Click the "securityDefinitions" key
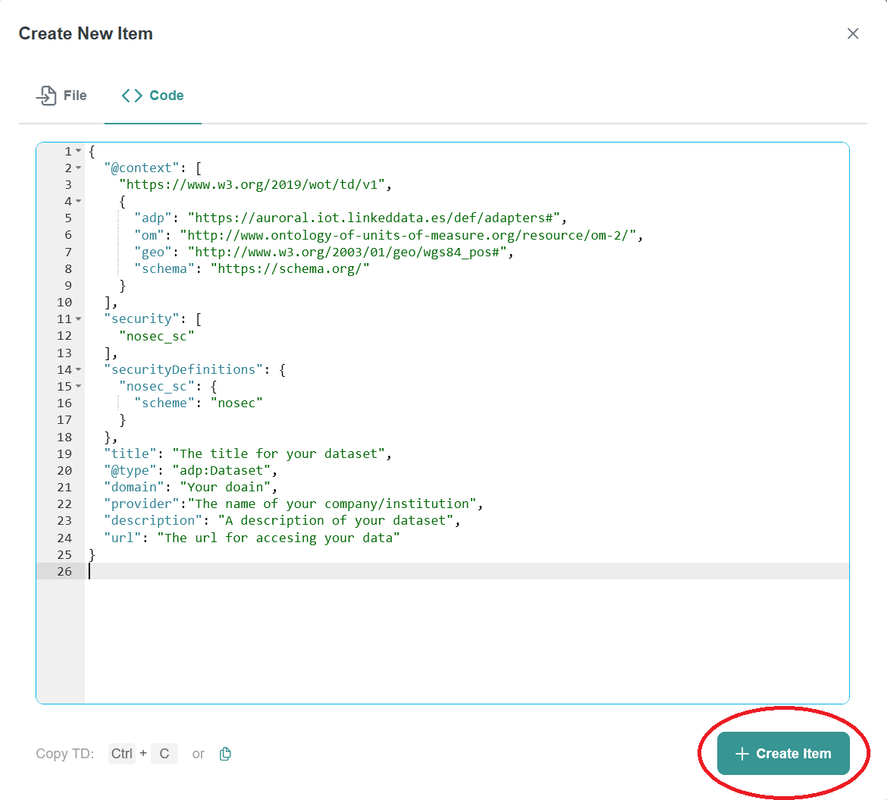The width and height of the screenshot is (887, 800). point(183,369)
